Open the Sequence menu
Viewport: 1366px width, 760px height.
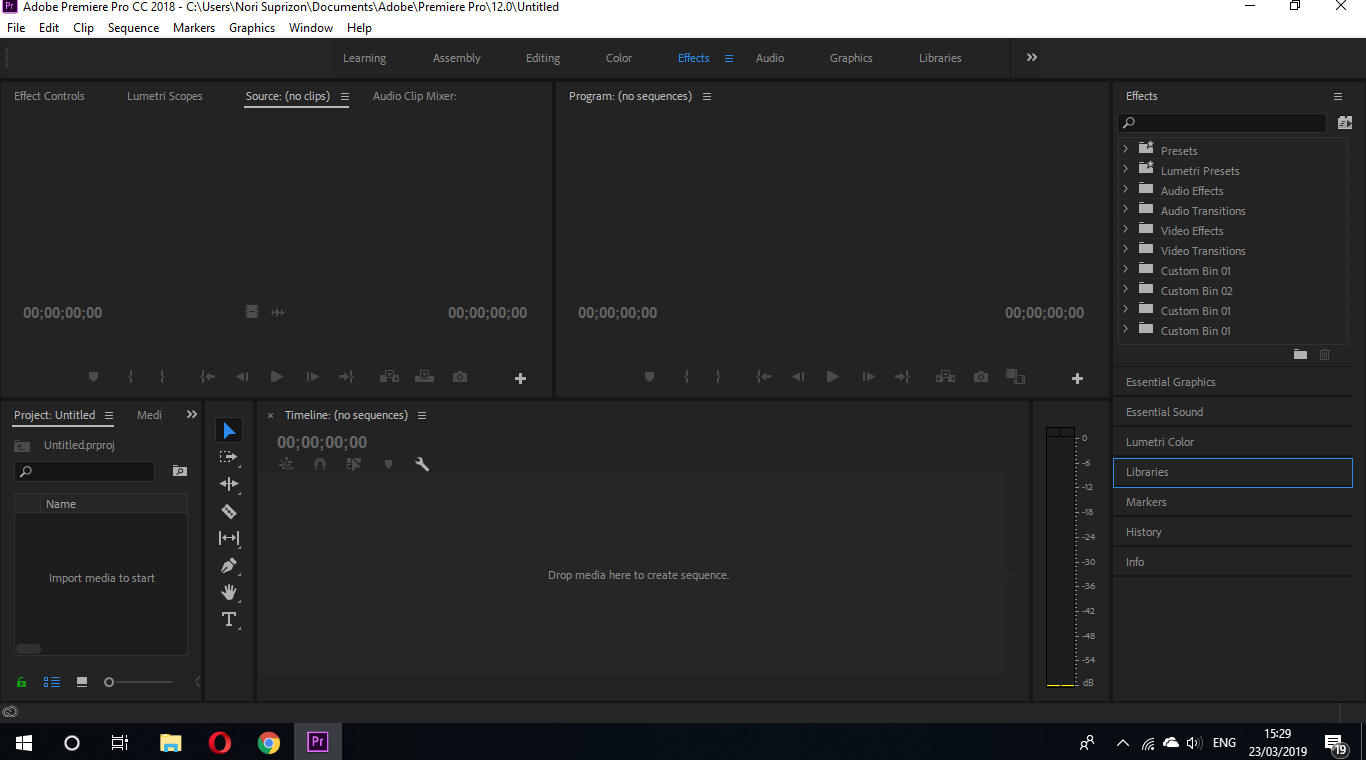133,28
